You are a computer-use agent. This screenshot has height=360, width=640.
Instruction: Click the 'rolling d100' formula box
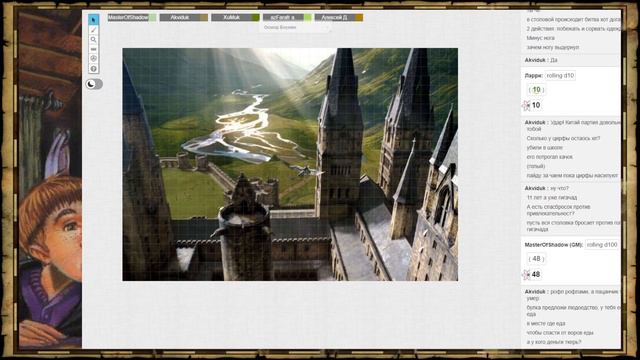(x=602, y=245)
